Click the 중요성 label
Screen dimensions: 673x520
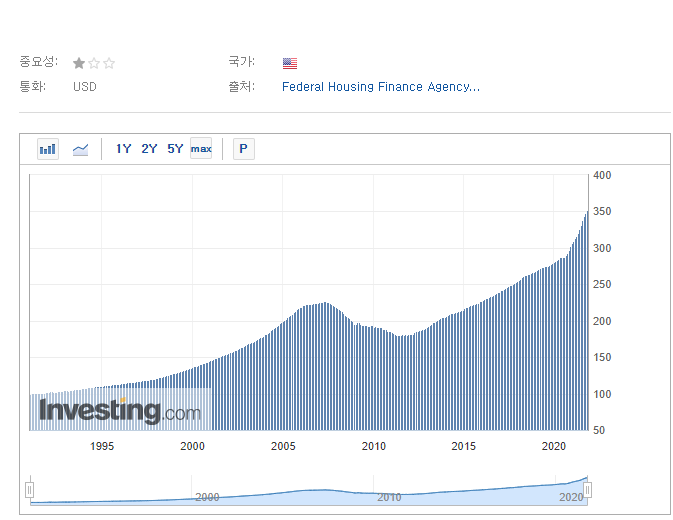[x=38, y=61]
